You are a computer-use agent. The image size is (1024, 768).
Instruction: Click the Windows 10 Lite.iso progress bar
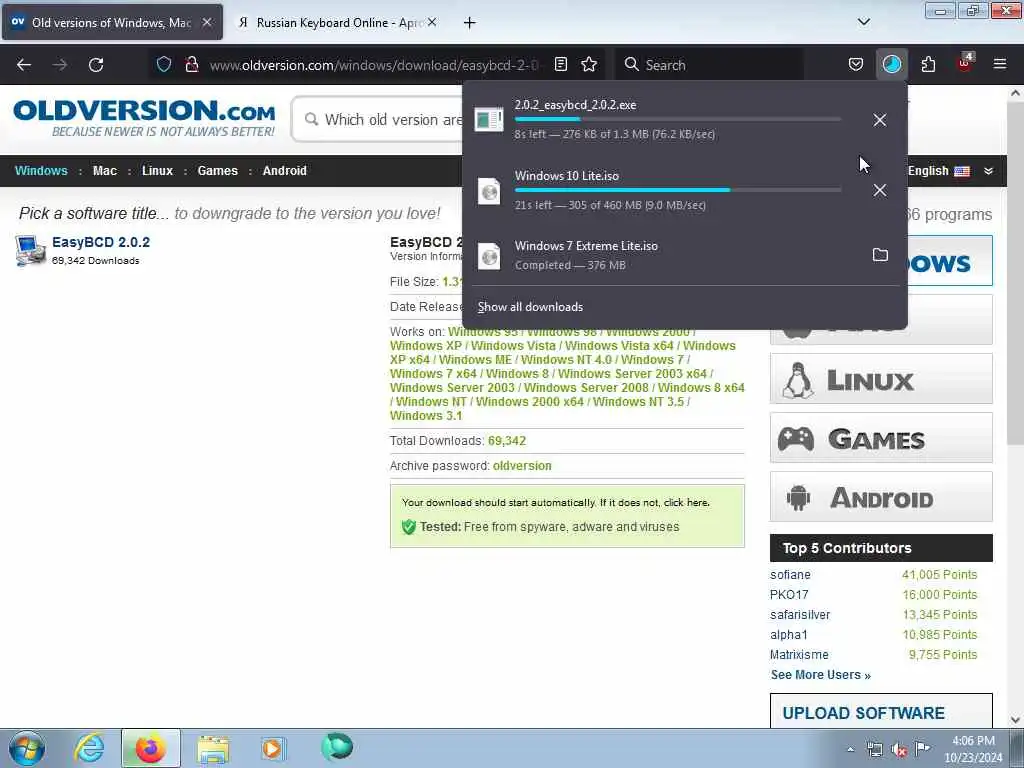[x=678, y=190]
